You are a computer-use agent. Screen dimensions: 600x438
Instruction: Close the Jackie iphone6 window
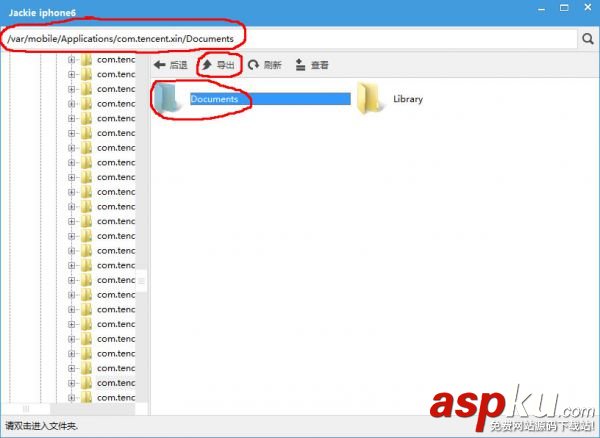pyautogui.click(x=588, y=7)
